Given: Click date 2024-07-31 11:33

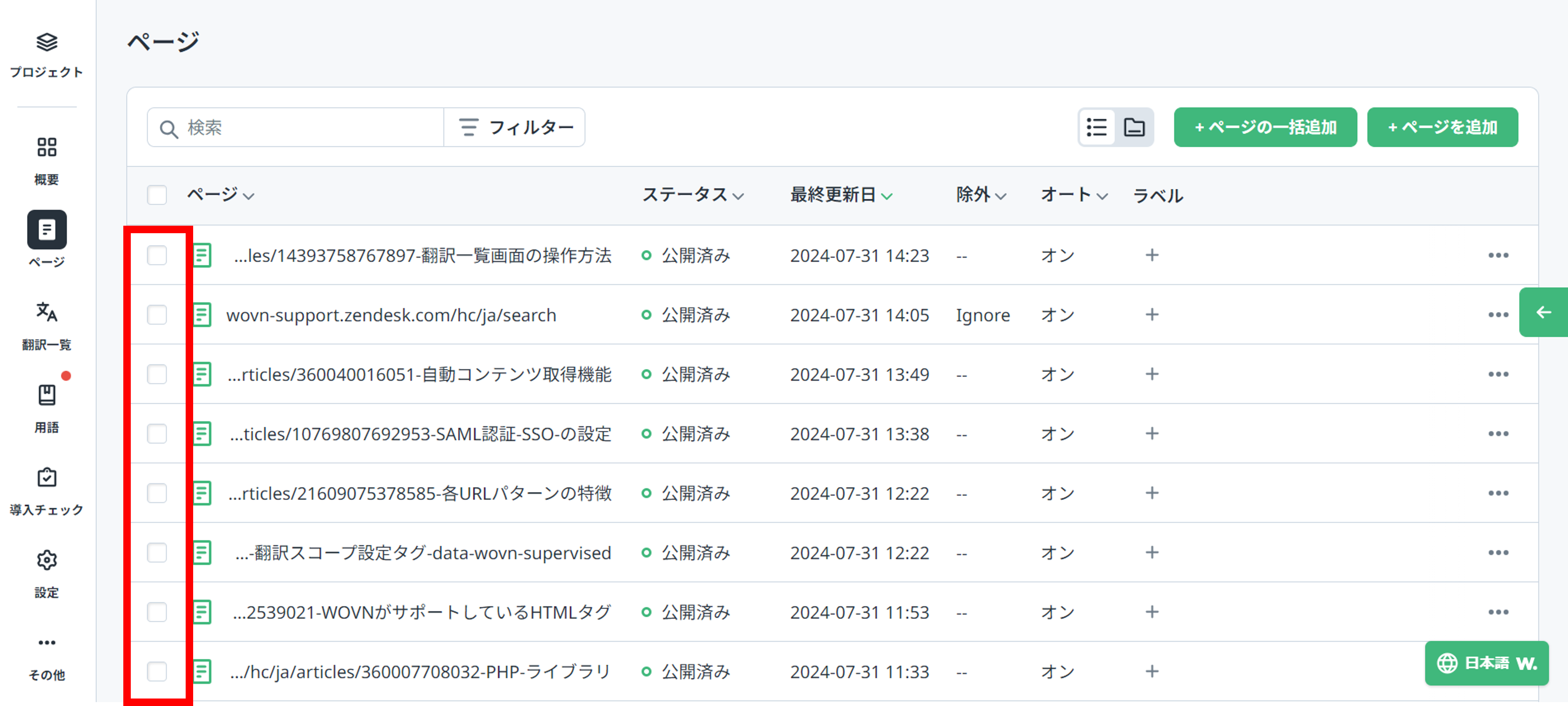Looking at the screenshot, I should (860, 671).
